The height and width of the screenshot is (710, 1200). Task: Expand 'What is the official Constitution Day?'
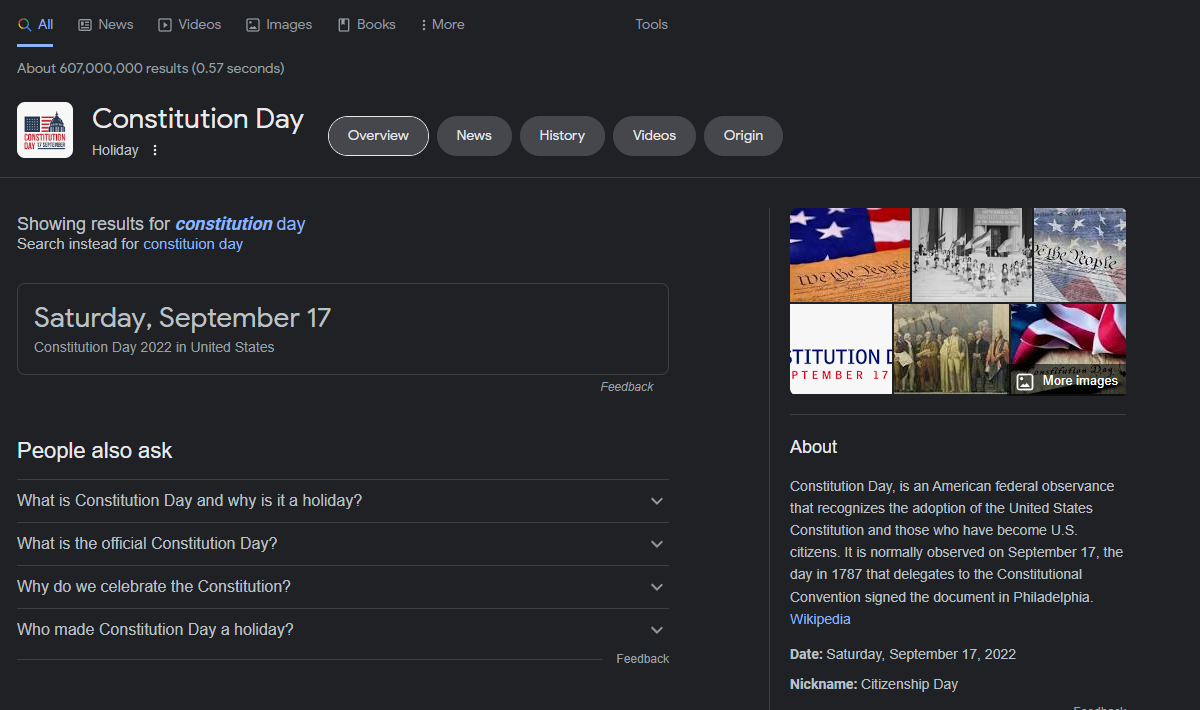pos(343,544)
